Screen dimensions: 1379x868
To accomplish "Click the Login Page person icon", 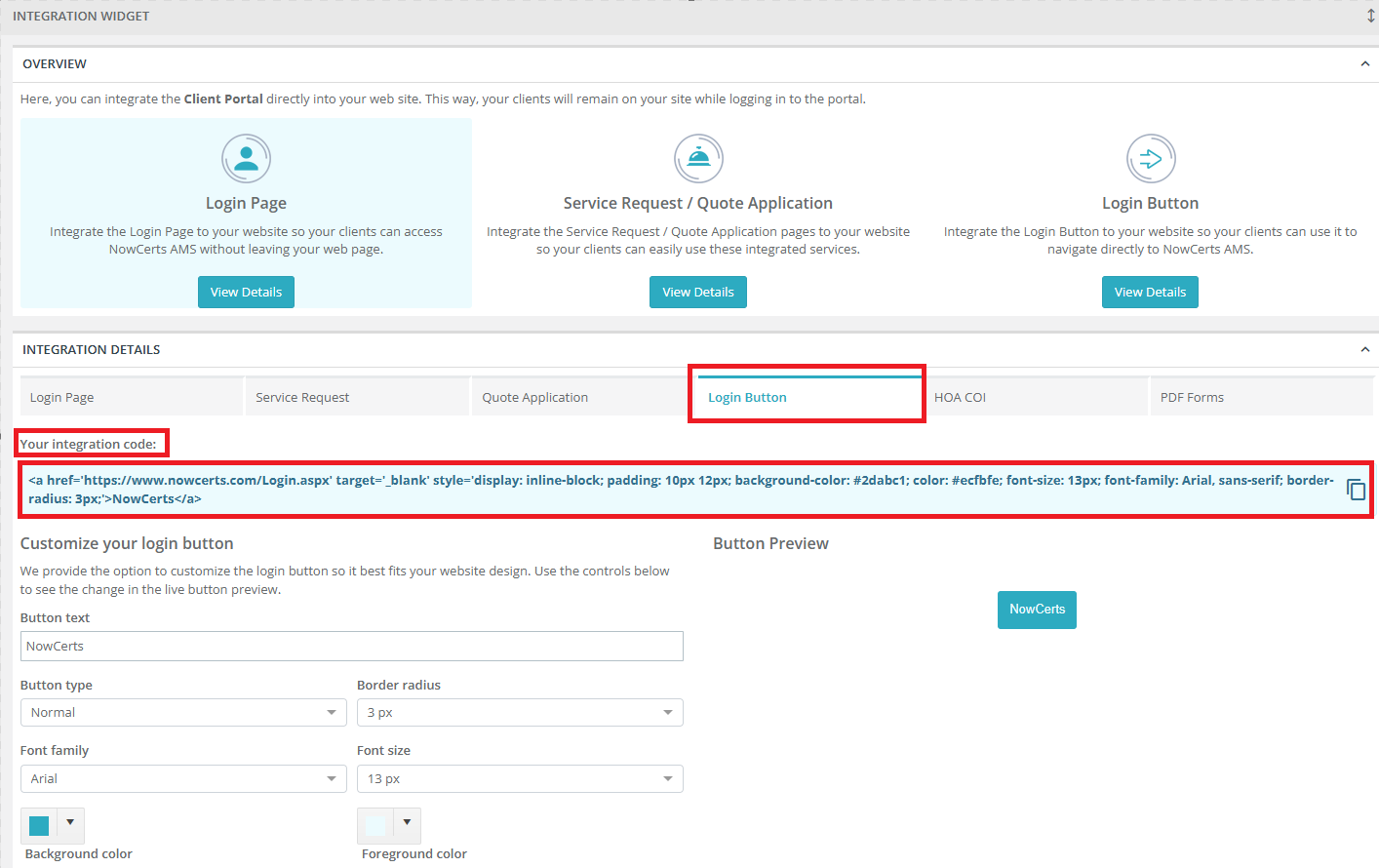I will tap(246, 158).
